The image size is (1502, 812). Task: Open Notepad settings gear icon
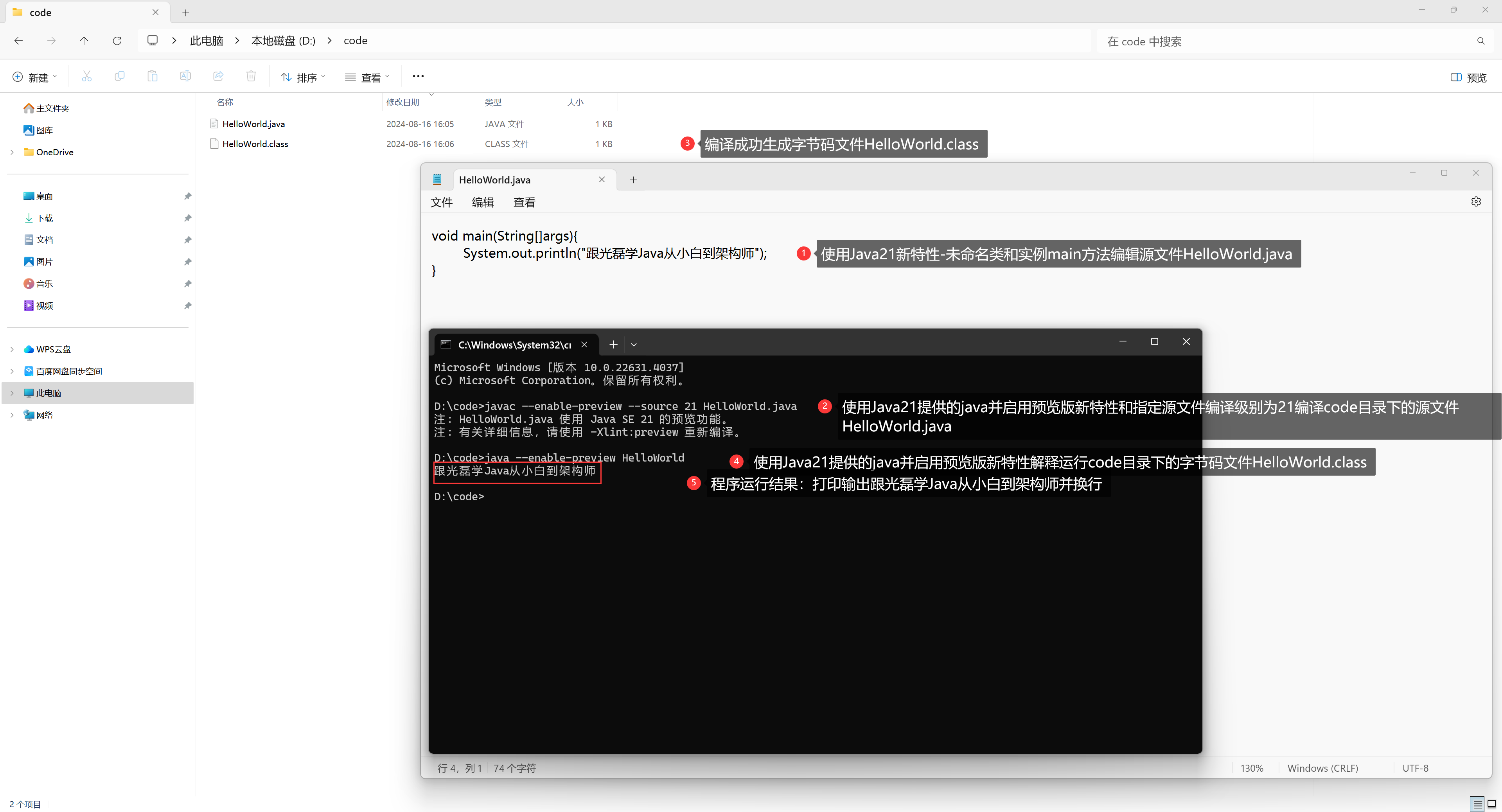1476,202
